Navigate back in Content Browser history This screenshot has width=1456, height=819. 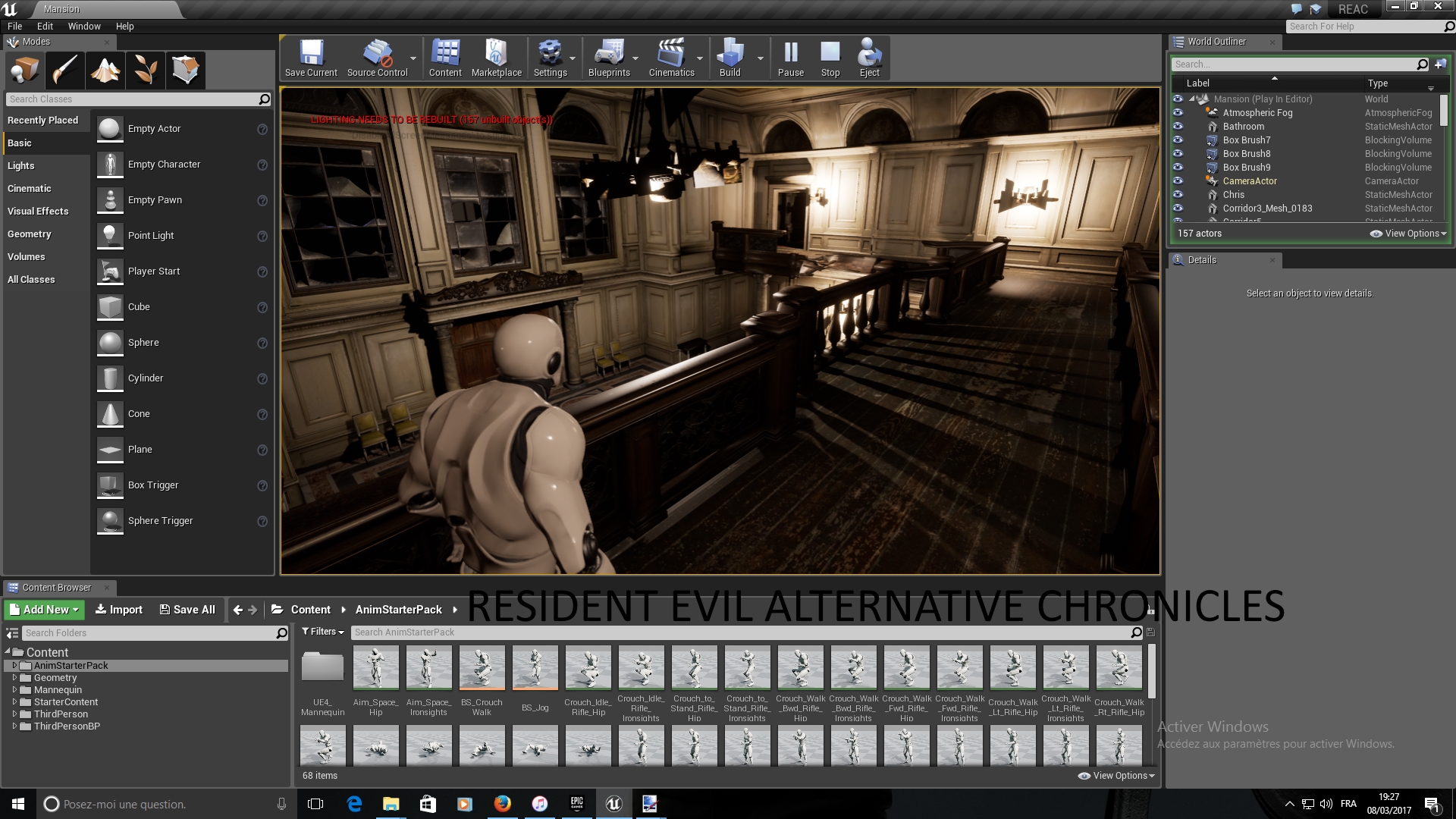tap(238, 610)
